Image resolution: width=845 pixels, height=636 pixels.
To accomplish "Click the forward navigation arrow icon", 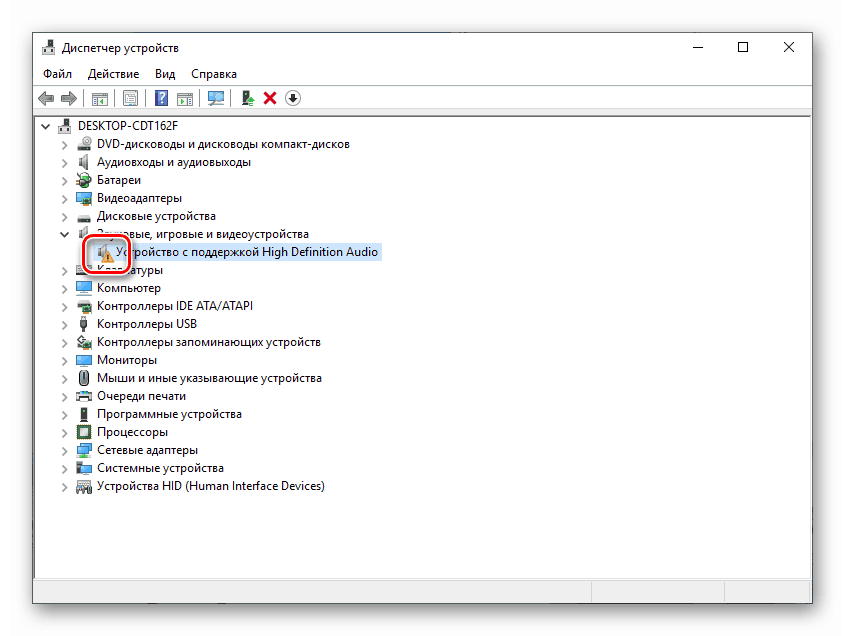I will (69, 98).
